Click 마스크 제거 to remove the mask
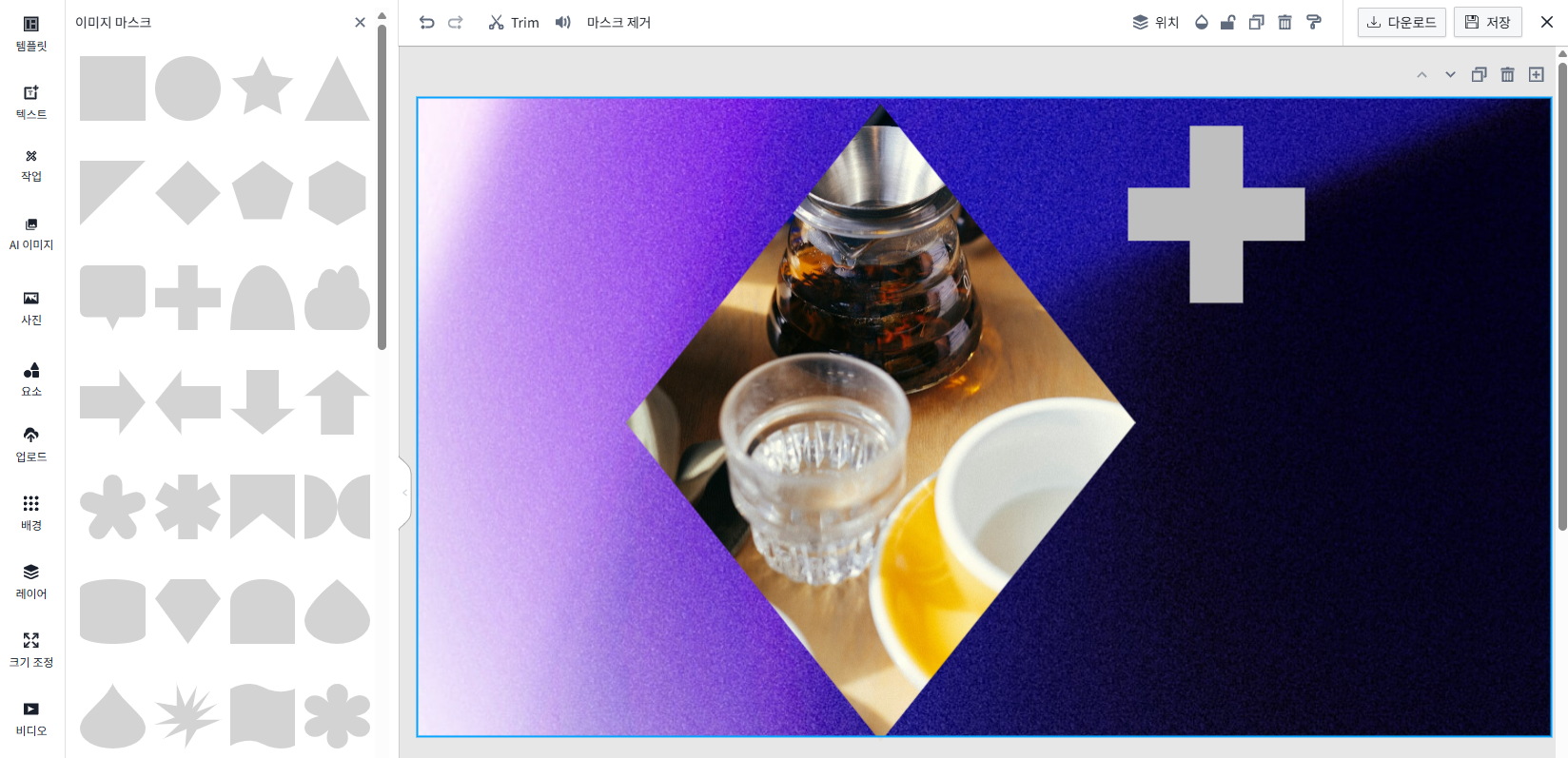 point(618,23)
